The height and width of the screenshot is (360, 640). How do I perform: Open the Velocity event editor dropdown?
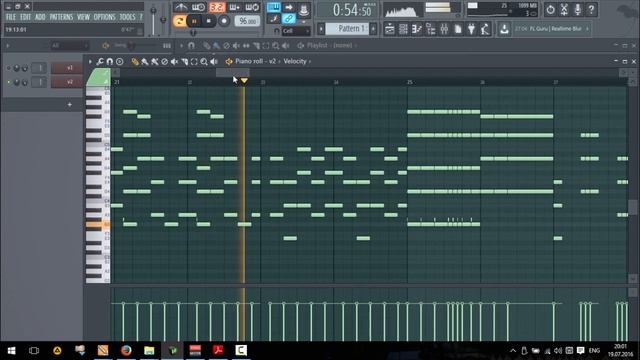[296, 61]
